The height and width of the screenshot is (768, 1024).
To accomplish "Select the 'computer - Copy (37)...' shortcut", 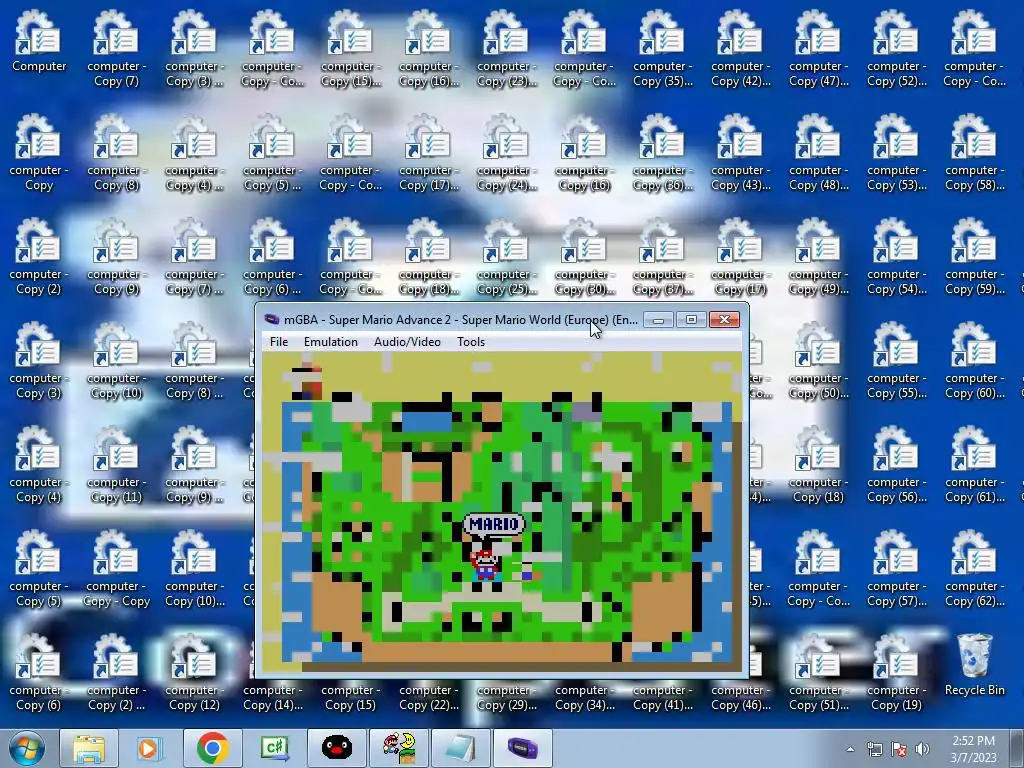I will tap(662, 257).
